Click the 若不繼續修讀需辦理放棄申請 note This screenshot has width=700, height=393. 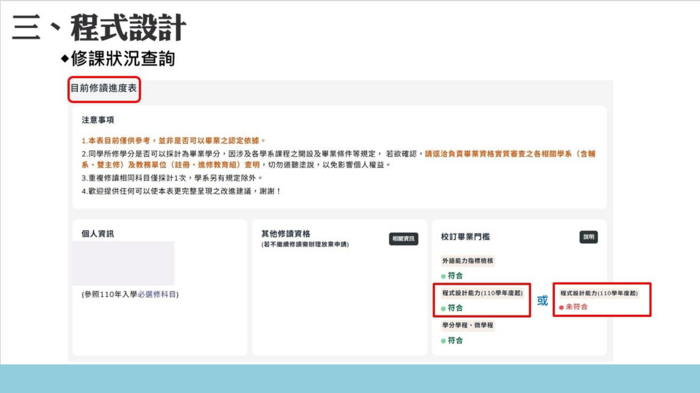tap(305, 244)
